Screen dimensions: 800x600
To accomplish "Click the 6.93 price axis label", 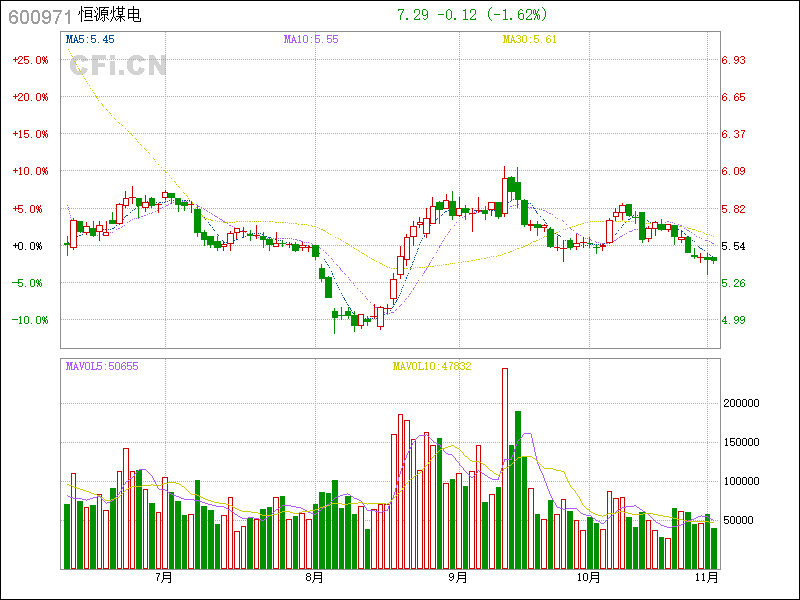I will point(733,60).
